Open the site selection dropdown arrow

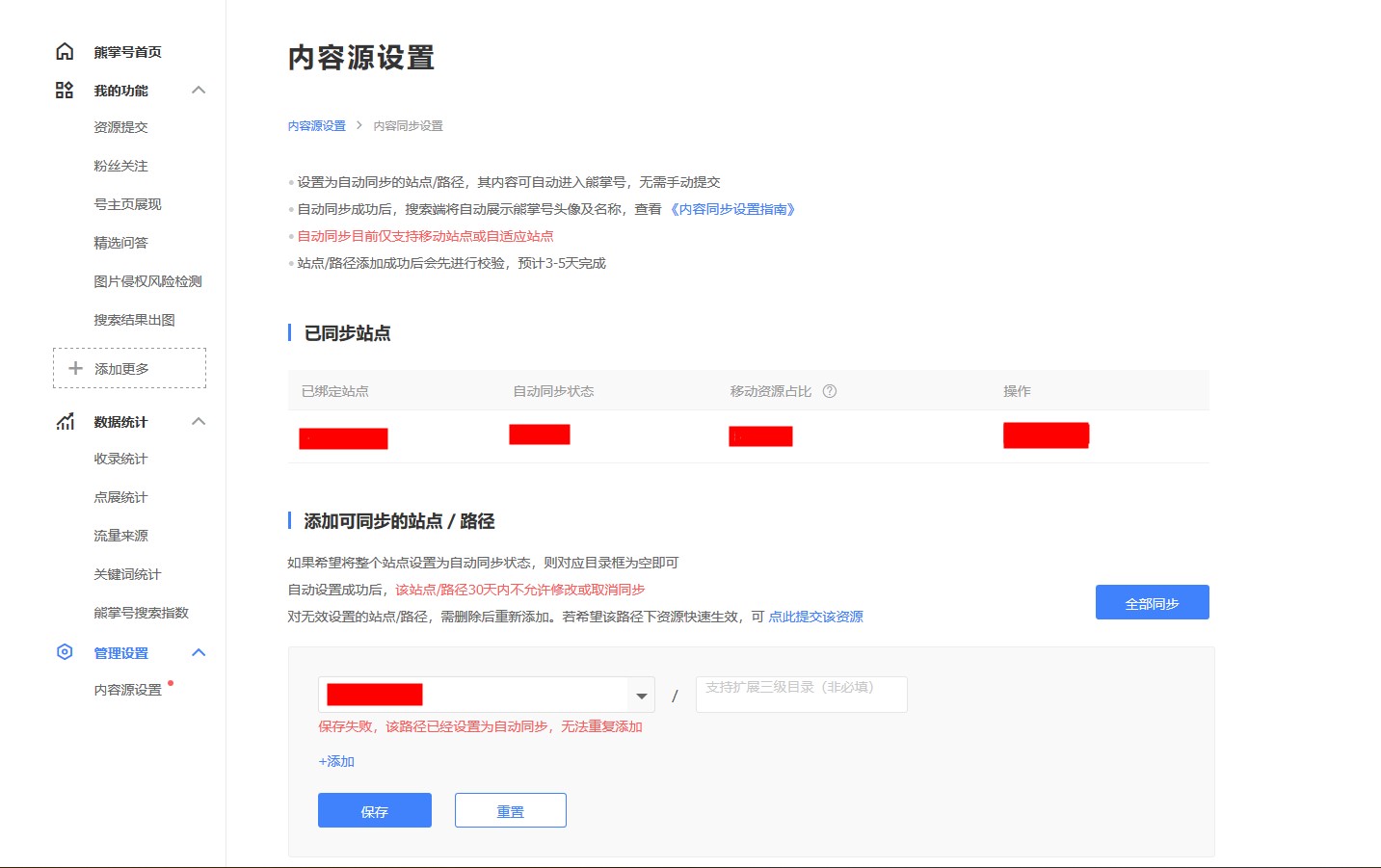click(x=641, y=696)
